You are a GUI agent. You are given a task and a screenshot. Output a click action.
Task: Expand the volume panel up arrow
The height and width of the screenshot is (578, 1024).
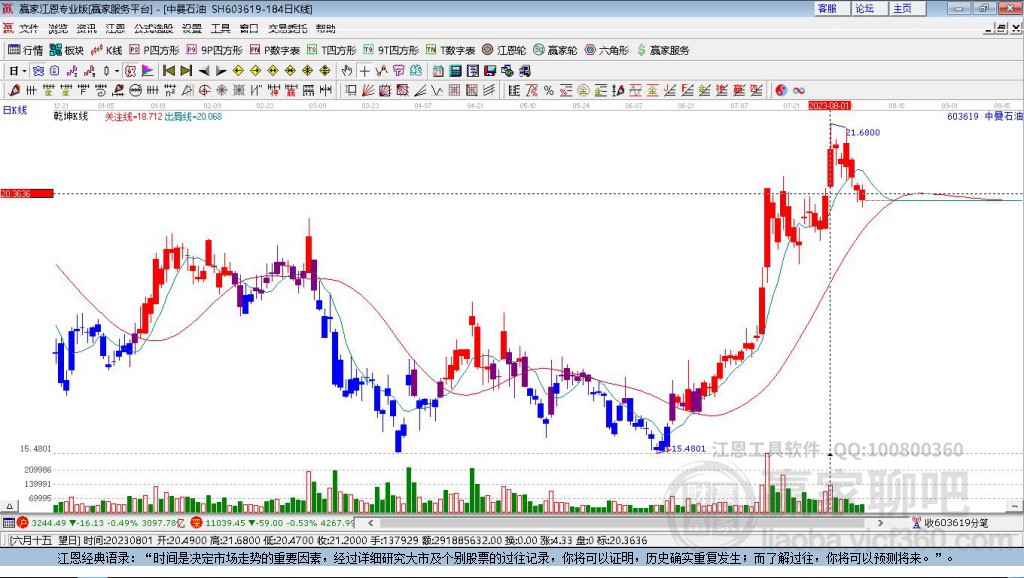click(x=9, y=506)
